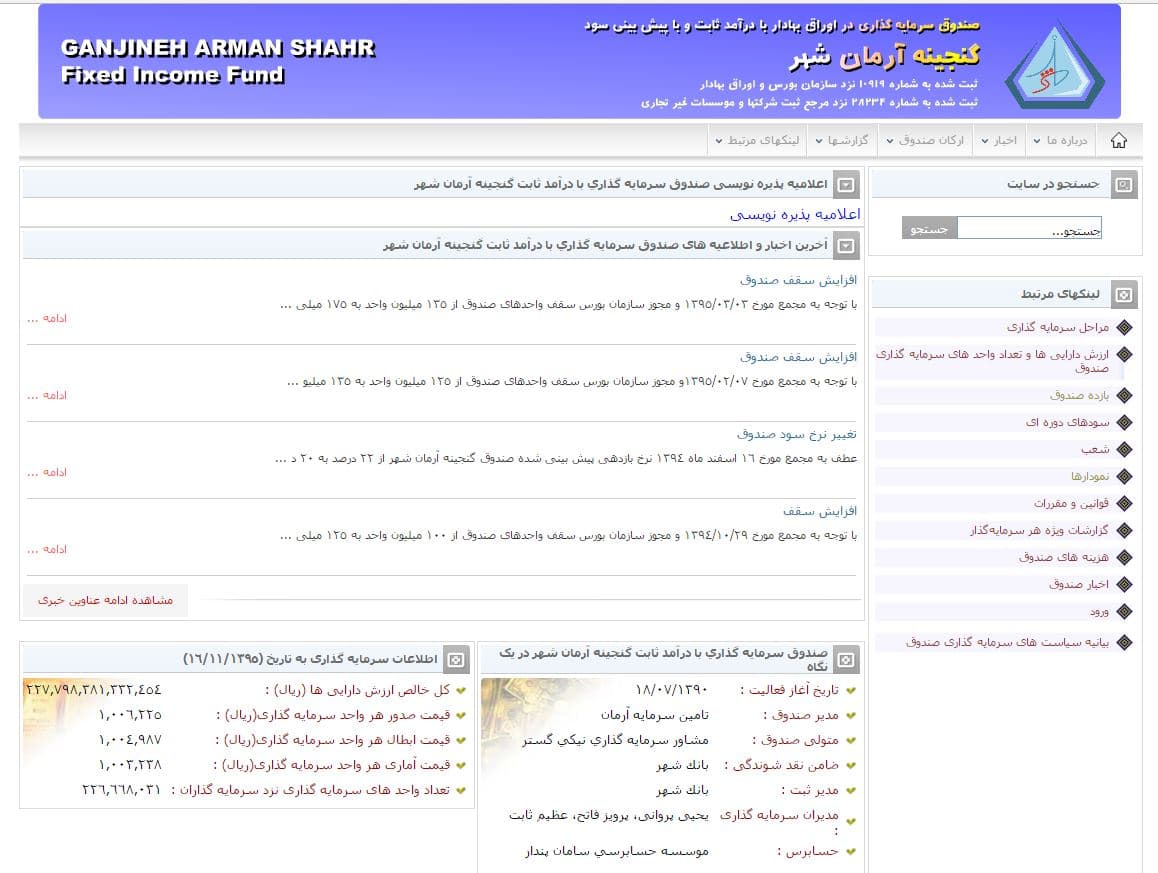Open the تغییر نرخ سود صندوق news link
The width and height of the screenshot is (1158, 873).
pos(796,434)
